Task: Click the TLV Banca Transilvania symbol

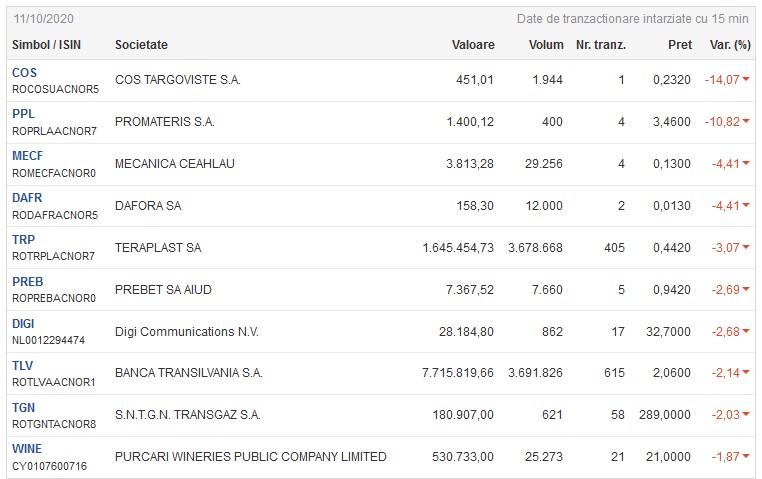Action: point(23,366)
